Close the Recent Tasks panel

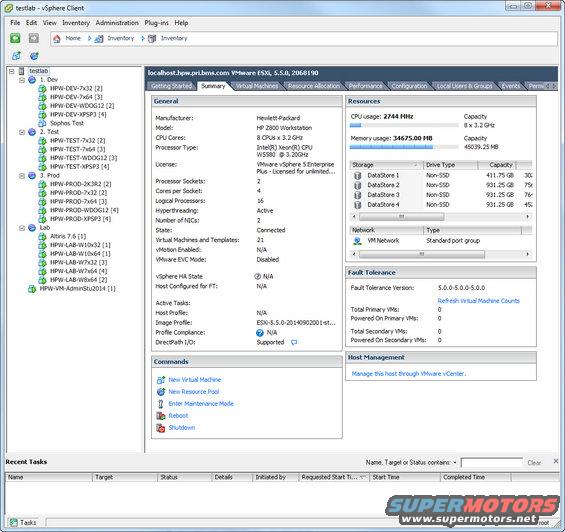[556, 461]
